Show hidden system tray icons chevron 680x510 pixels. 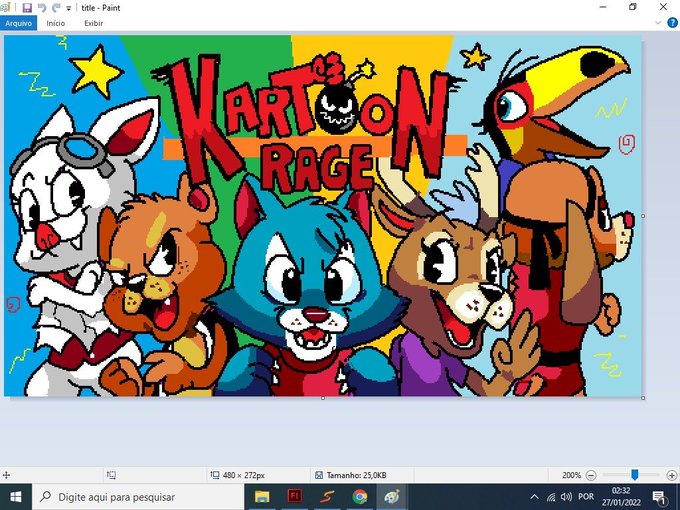pos(534,497)
